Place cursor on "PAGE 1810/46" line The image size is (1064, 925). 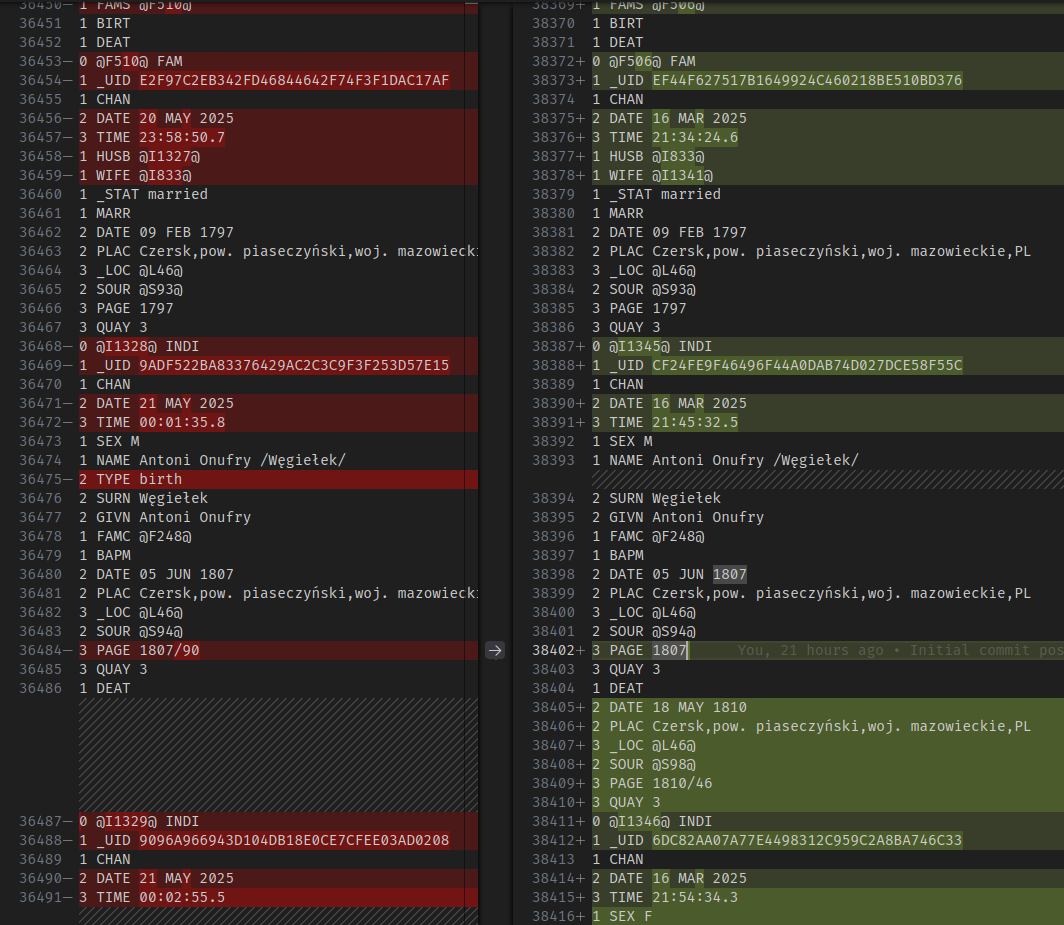click(x=660, y=783)
